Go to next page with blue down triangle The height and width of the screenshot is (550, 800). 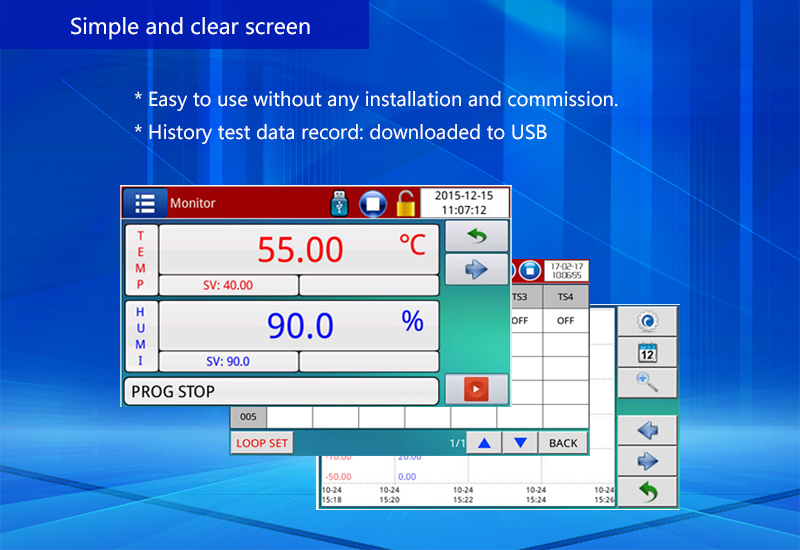coord(519,442)
